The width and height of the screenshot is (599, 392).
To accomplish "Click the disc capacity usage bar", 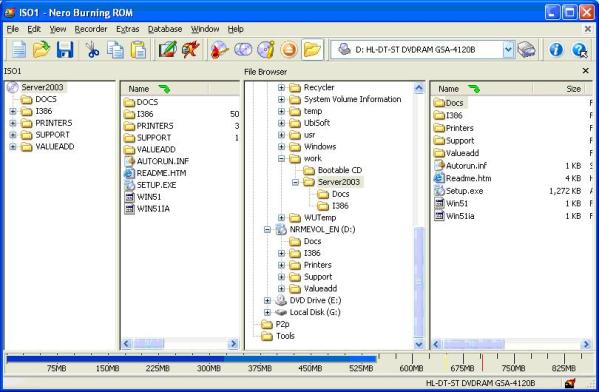I will (191, 359).
